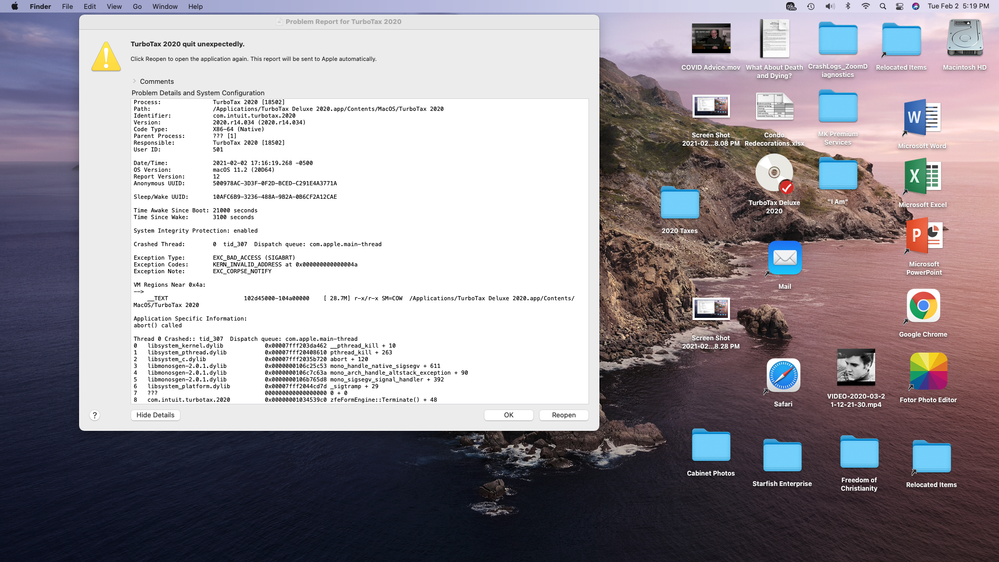Open the Edit menu
The height and width of the screenshot is (562, 999).
90,6
